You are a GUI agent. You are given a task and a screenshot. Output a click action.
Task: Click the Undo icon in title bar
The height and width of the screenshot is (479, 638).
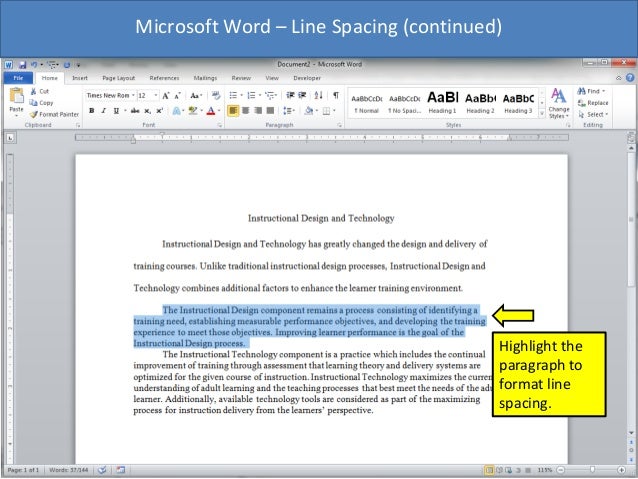coord(34,65)
